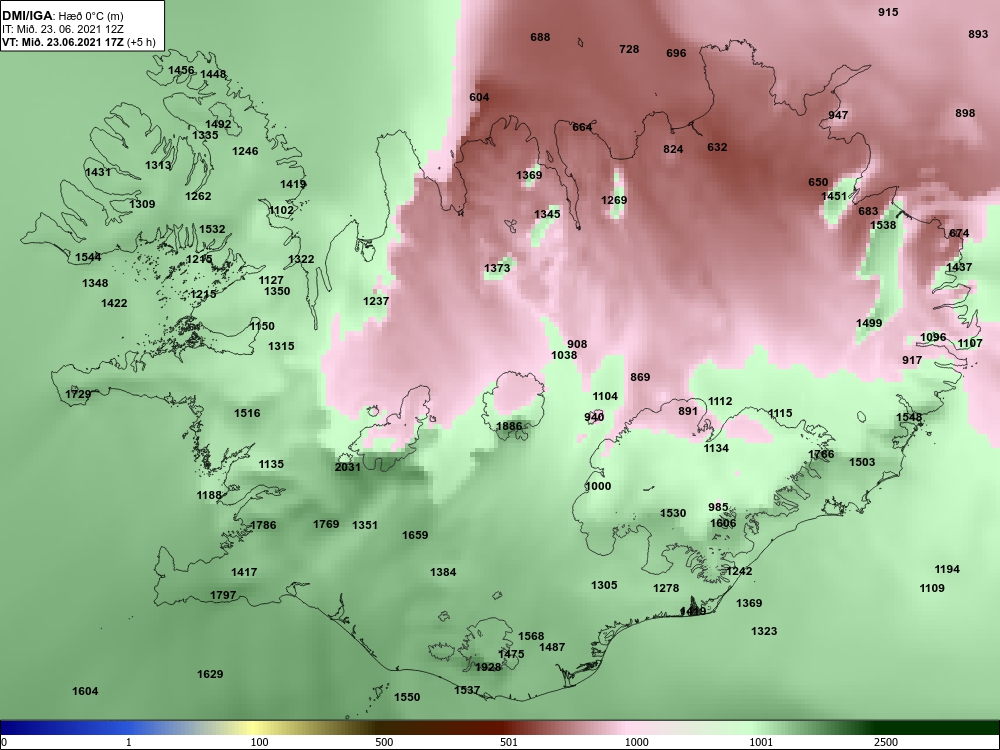Viewport: 1000px width, 750px height.
Task: Click the 'VT: Mið. 23.06.2021 17Z' line
Action: coord(64,43)
